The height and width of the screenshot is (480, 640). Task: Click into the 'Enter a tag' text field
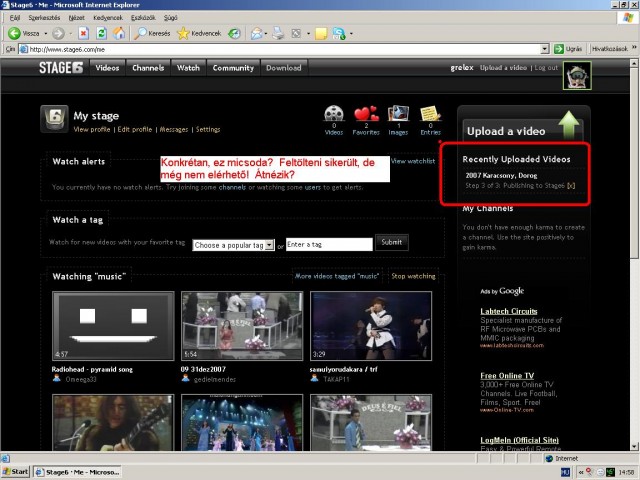(x=329, y=244)
